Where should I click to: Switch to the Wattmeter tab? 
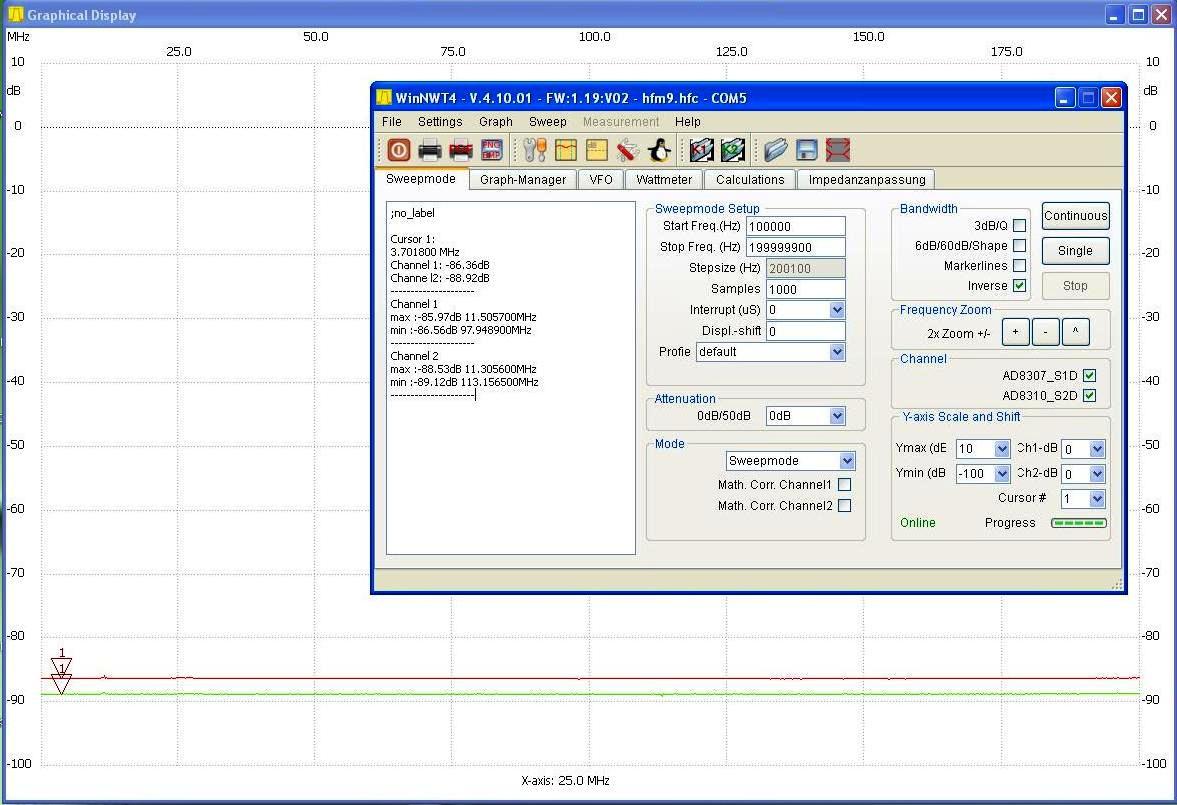[664, 180]
